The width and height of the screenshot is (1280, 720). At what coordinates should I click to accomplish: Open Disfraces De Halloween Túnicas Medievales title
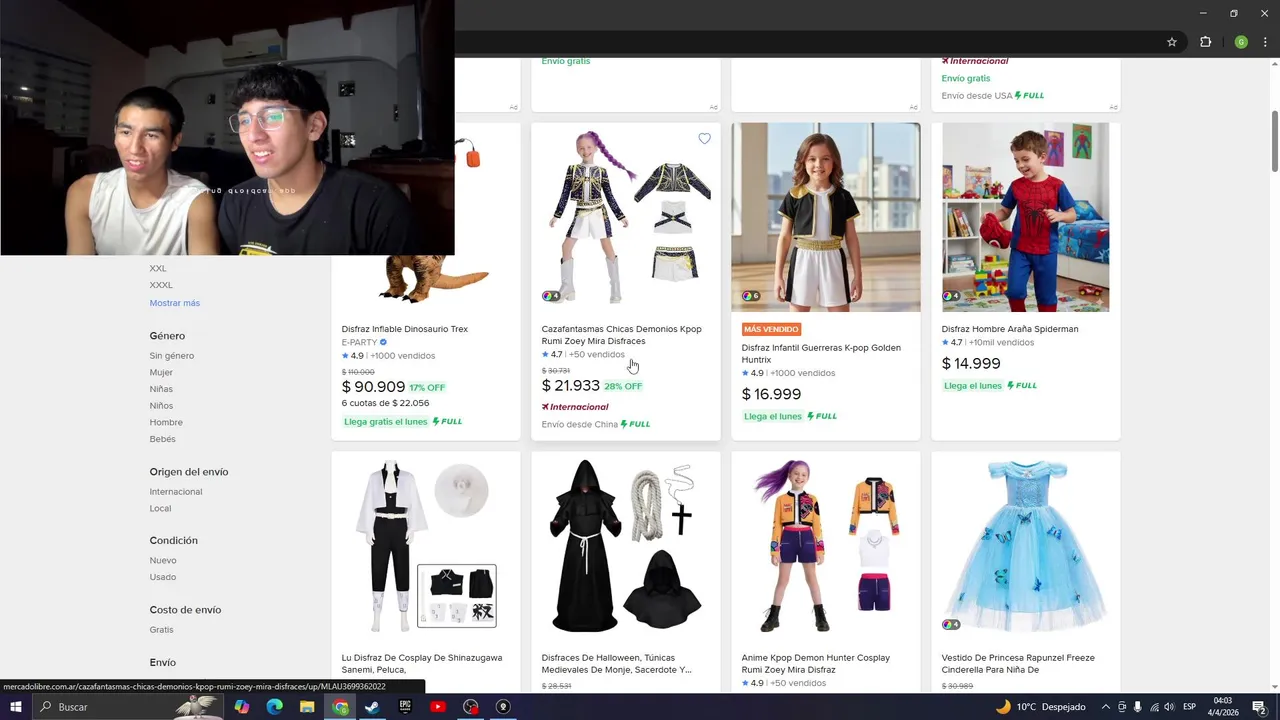tap(616, 664)
